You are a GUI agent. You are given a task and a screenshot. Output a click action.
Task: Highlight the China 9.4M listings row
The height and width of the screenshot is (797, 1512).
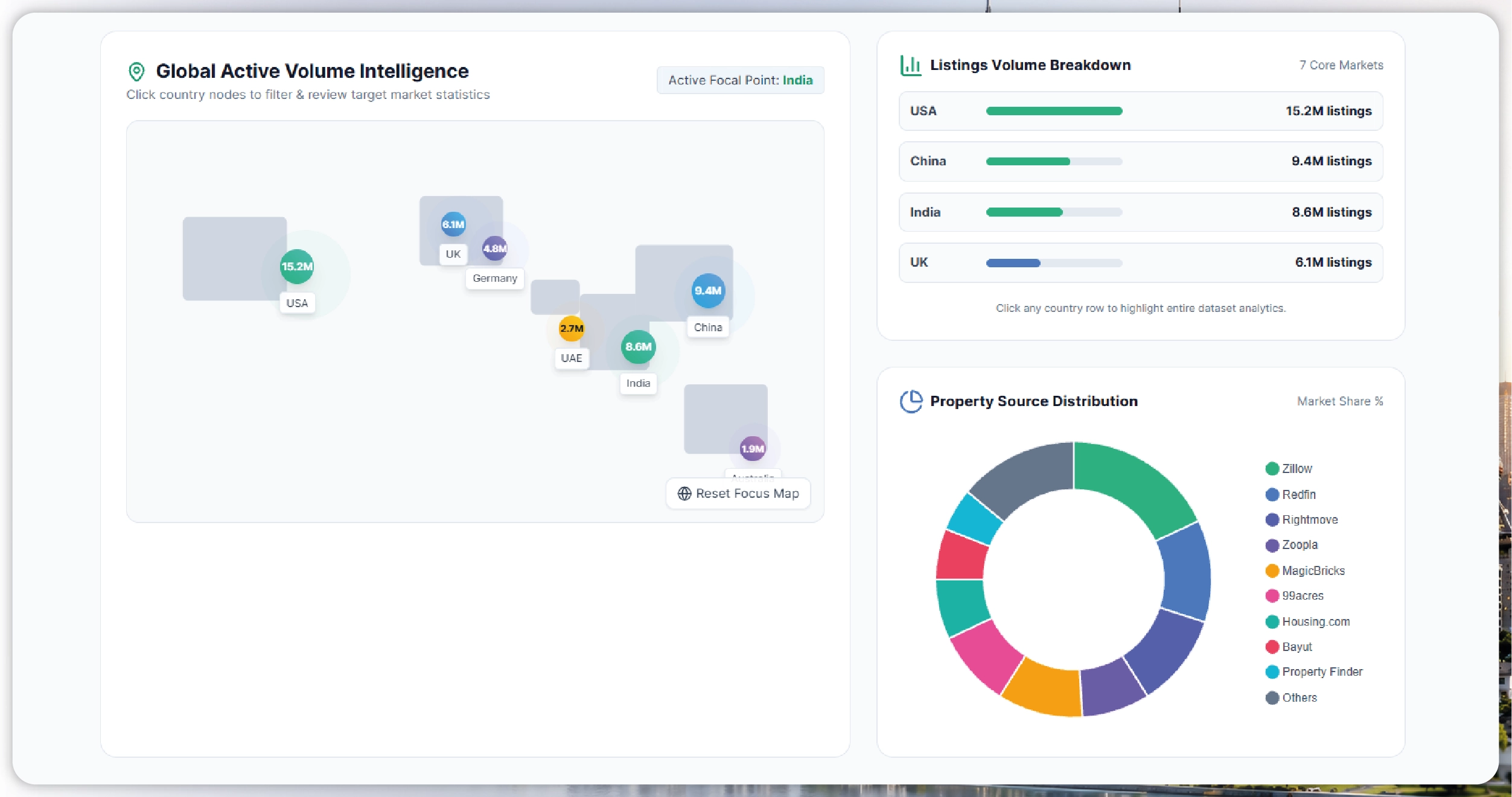(1141, 161)
